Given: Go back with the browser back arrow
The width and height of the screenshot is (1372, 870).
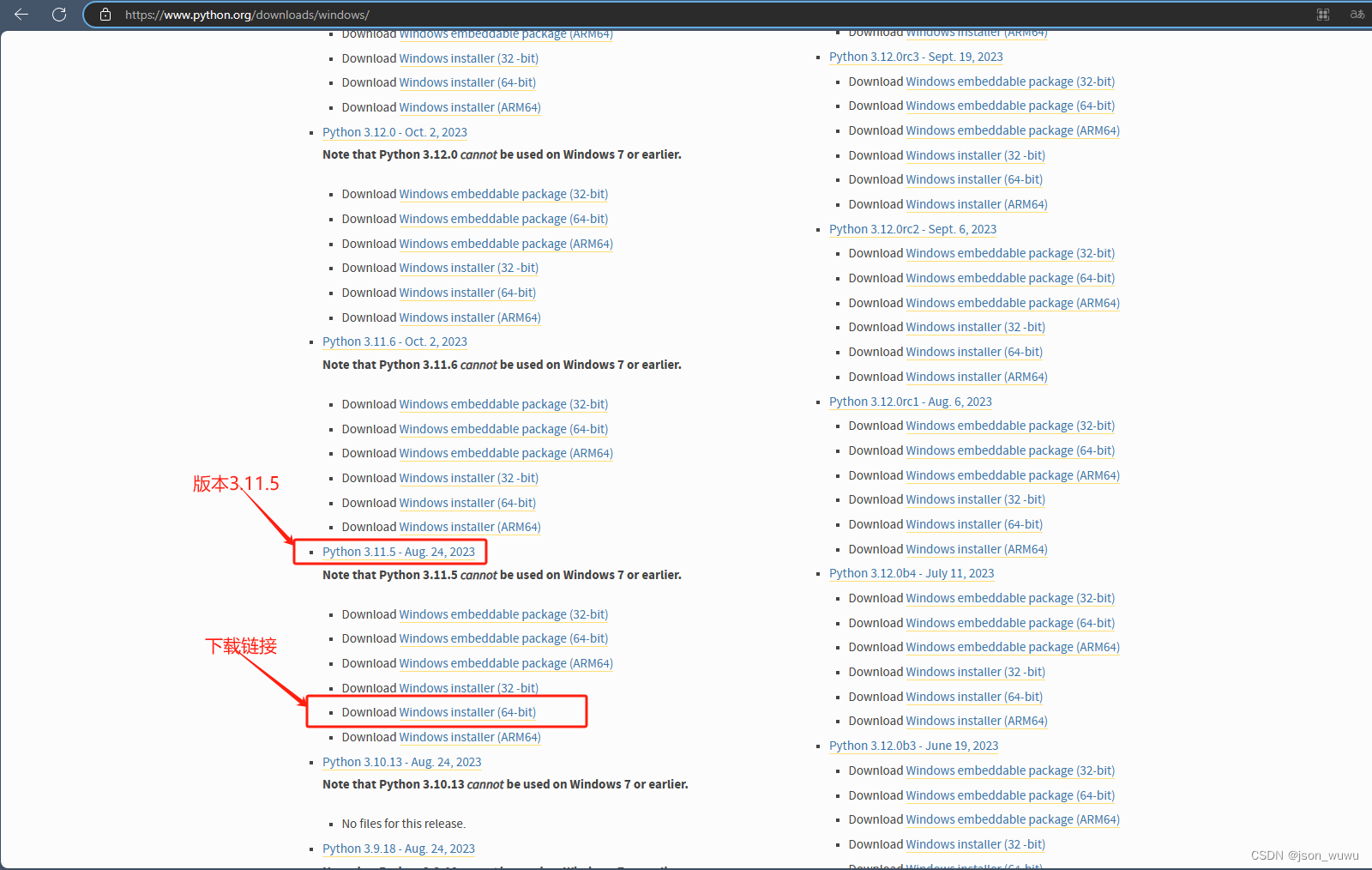Looking at the screenshot, I should [21, 15].
